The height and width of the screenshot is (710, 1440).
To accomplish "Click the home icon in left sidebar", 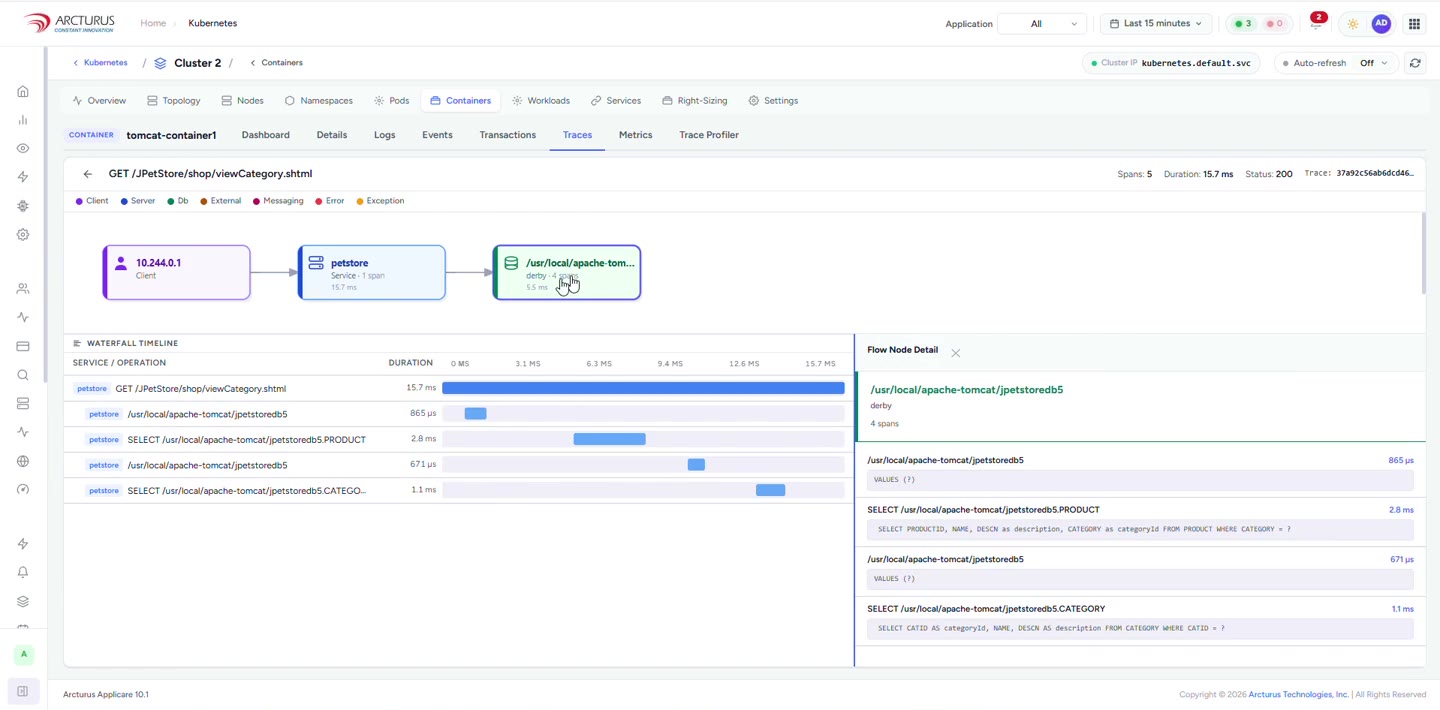I will [23, 91].
